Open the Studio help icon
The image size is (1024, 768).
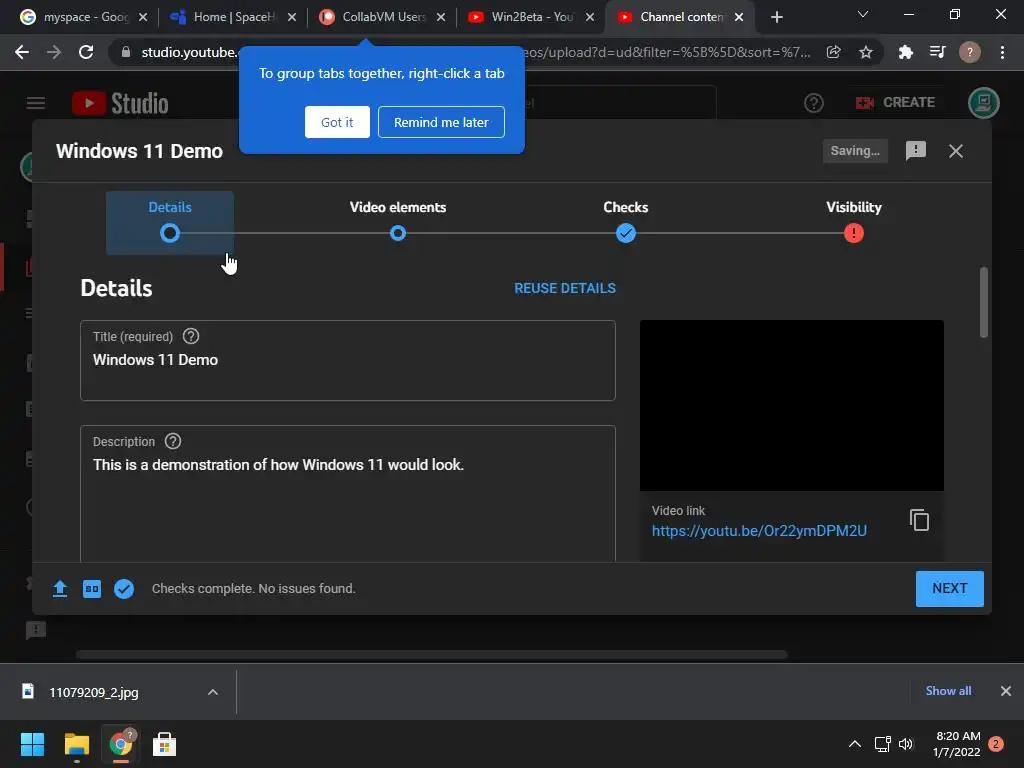(814, 103)
